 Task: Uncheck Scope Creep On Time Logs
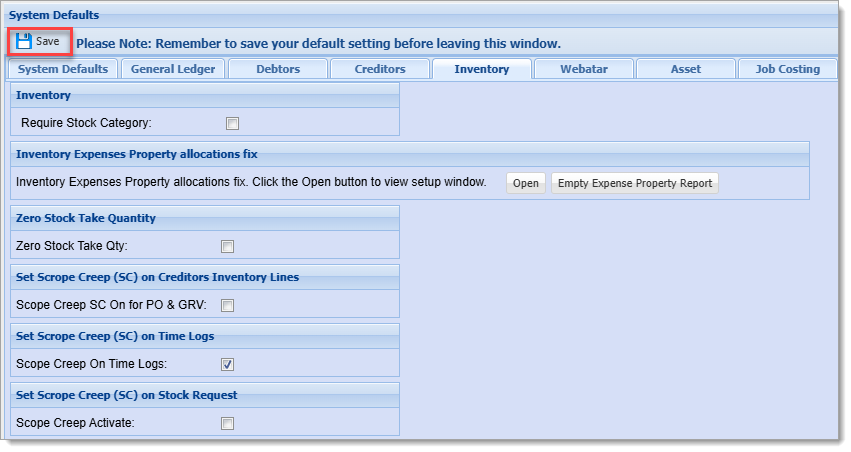click(x=227, y=365)
